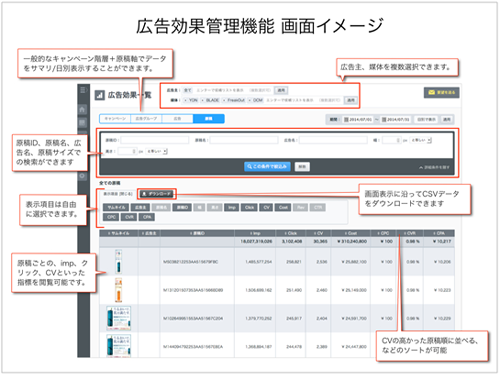Apply the media filter with its 適用 button
500x374 pixels.
(351, 100)
